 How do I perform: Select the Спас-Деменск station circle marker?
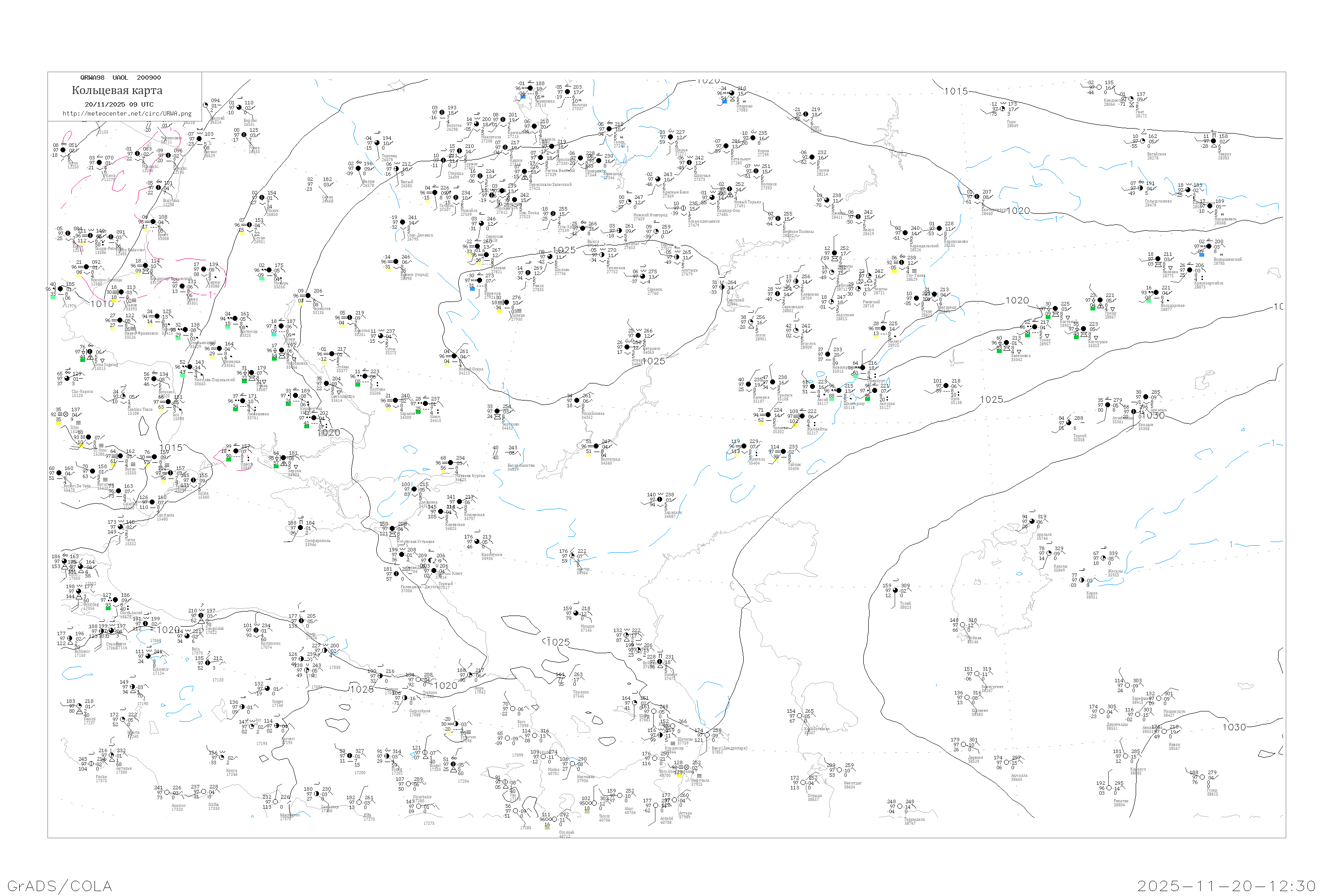(x=403, y=222)
